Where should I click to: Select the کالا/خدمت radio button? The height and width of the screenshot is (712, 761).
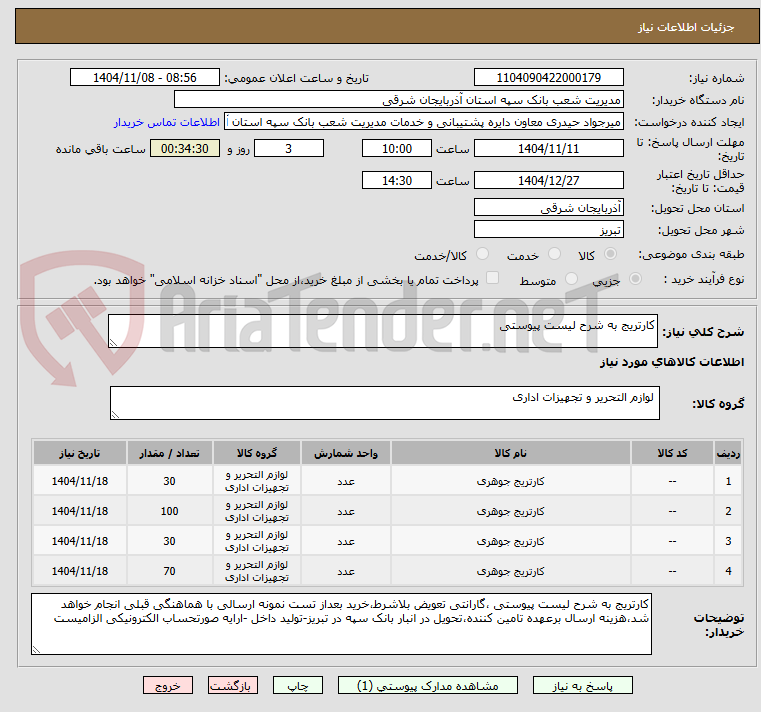482,254
